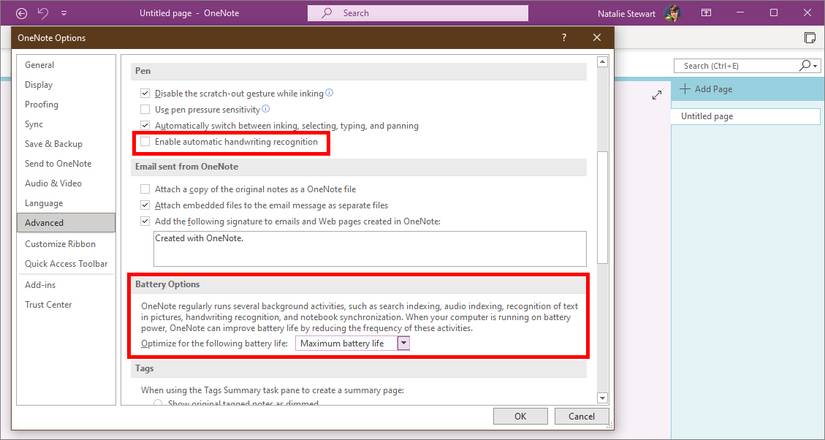Click the Natalie Stewart account name
The width and height of the screenshot is (825, 440).
(626, 14)
